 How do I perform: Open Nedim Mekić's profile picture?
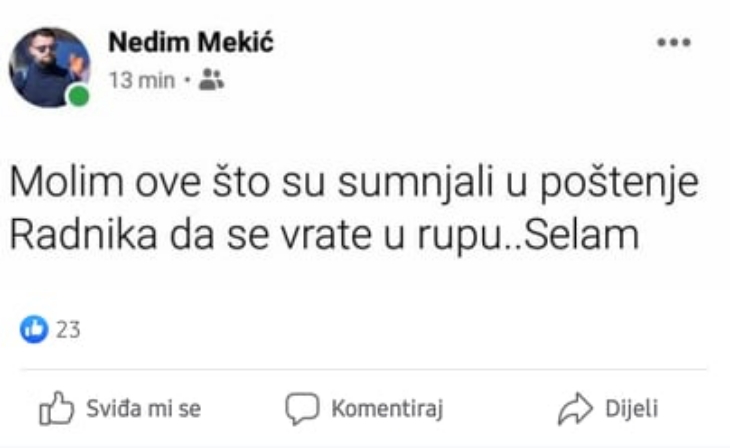(49, 68)
